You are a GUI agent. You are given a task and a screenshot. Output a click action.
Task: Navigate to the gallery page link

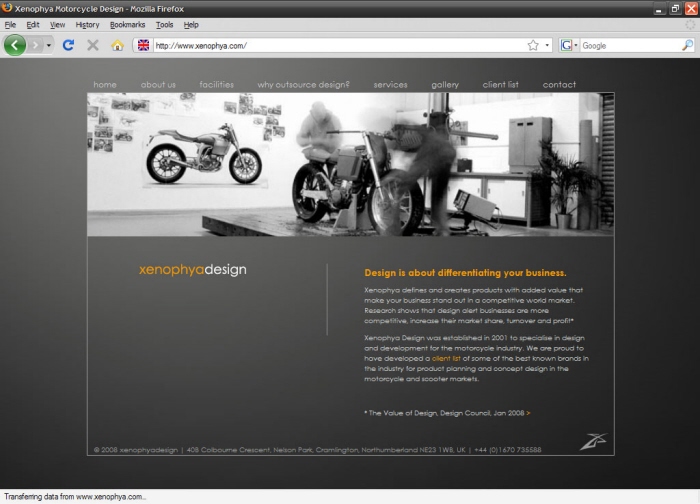coord(445,85)
